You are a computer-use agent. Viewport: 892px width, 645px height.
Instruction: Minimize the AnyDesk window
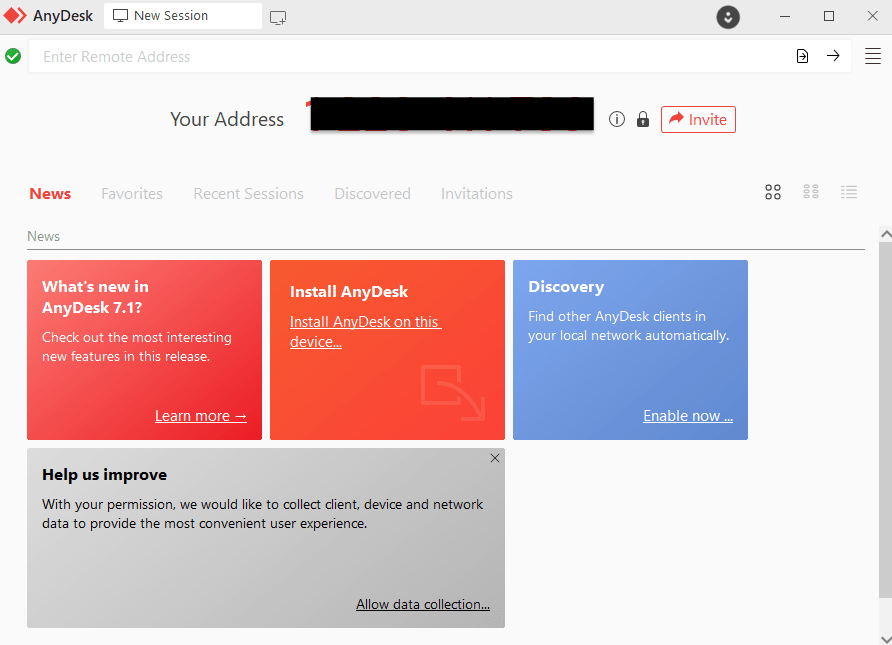point(785,16)
